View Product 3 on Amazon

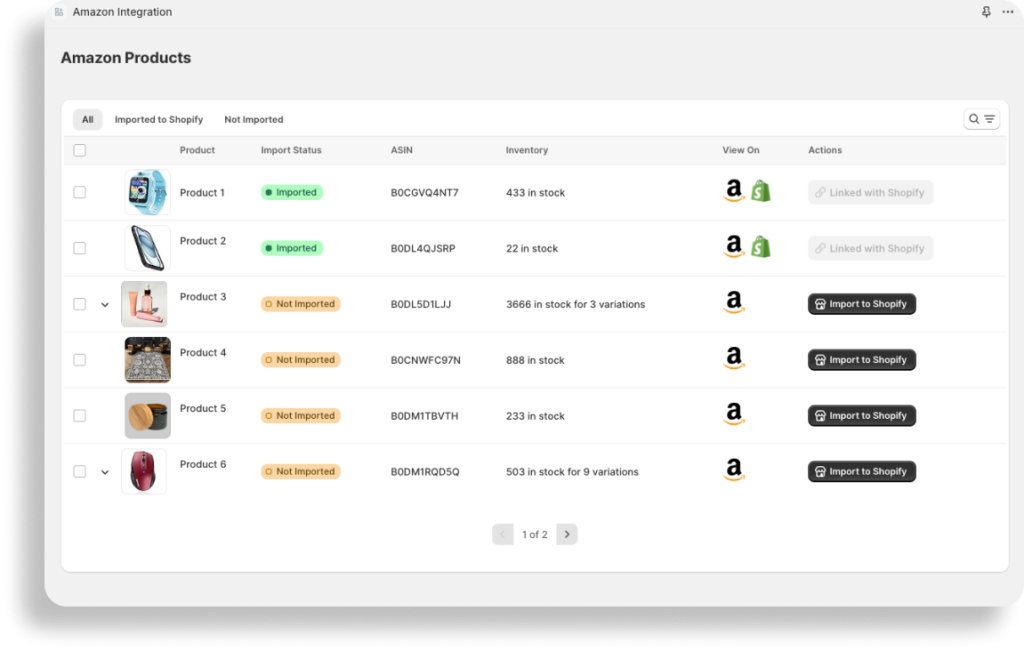[x=734, y=302]
